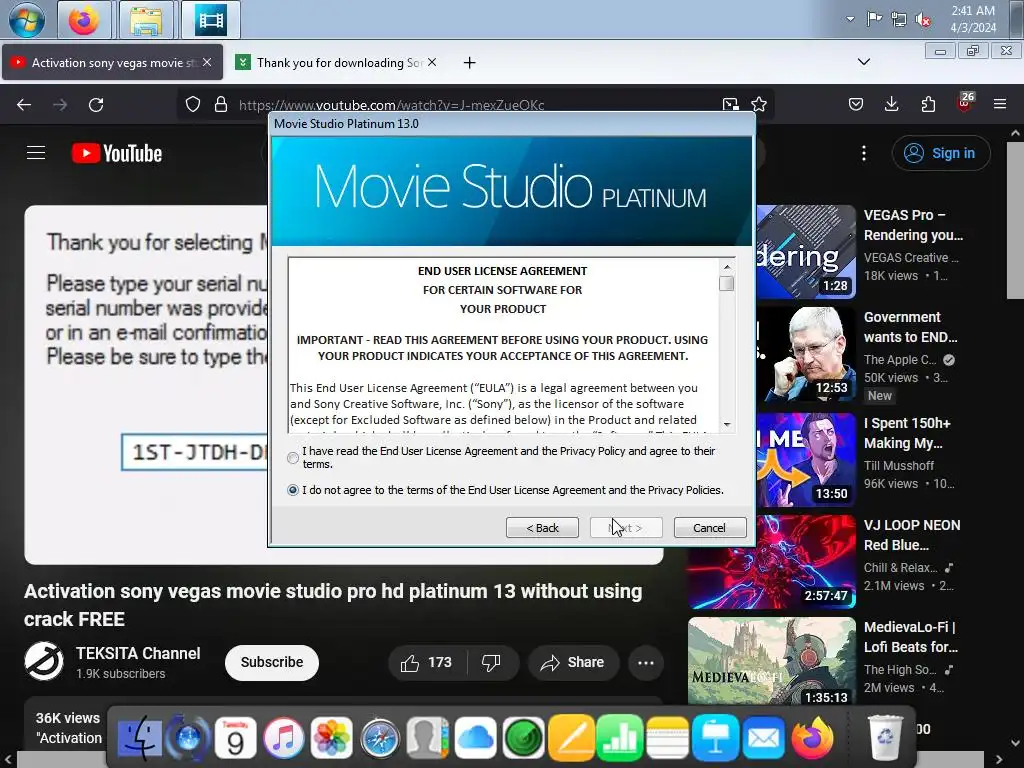Open the Notes app in the dock
This screenshot has height=768, width=1024.
pyautogui.click(x=667, y=739)
